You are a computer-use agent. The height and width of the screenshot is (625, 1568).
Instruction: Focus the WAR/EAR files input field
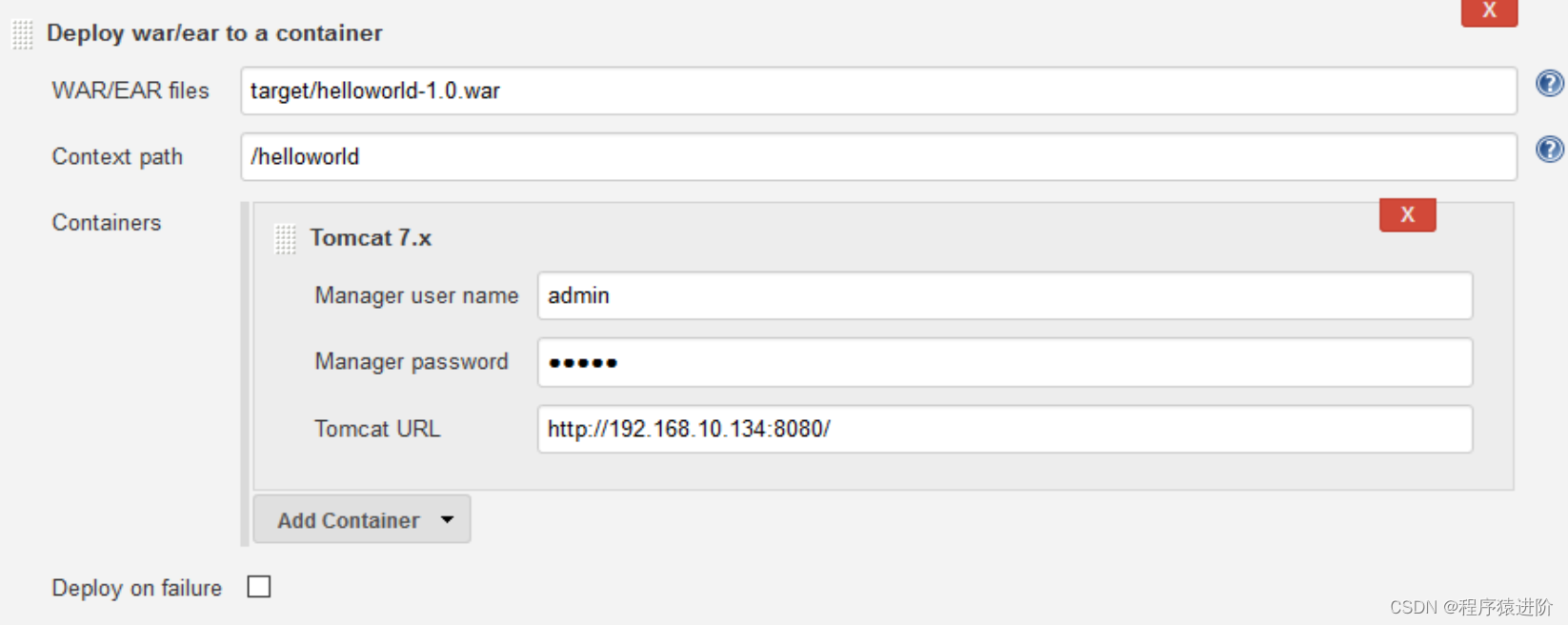(878, 91)
